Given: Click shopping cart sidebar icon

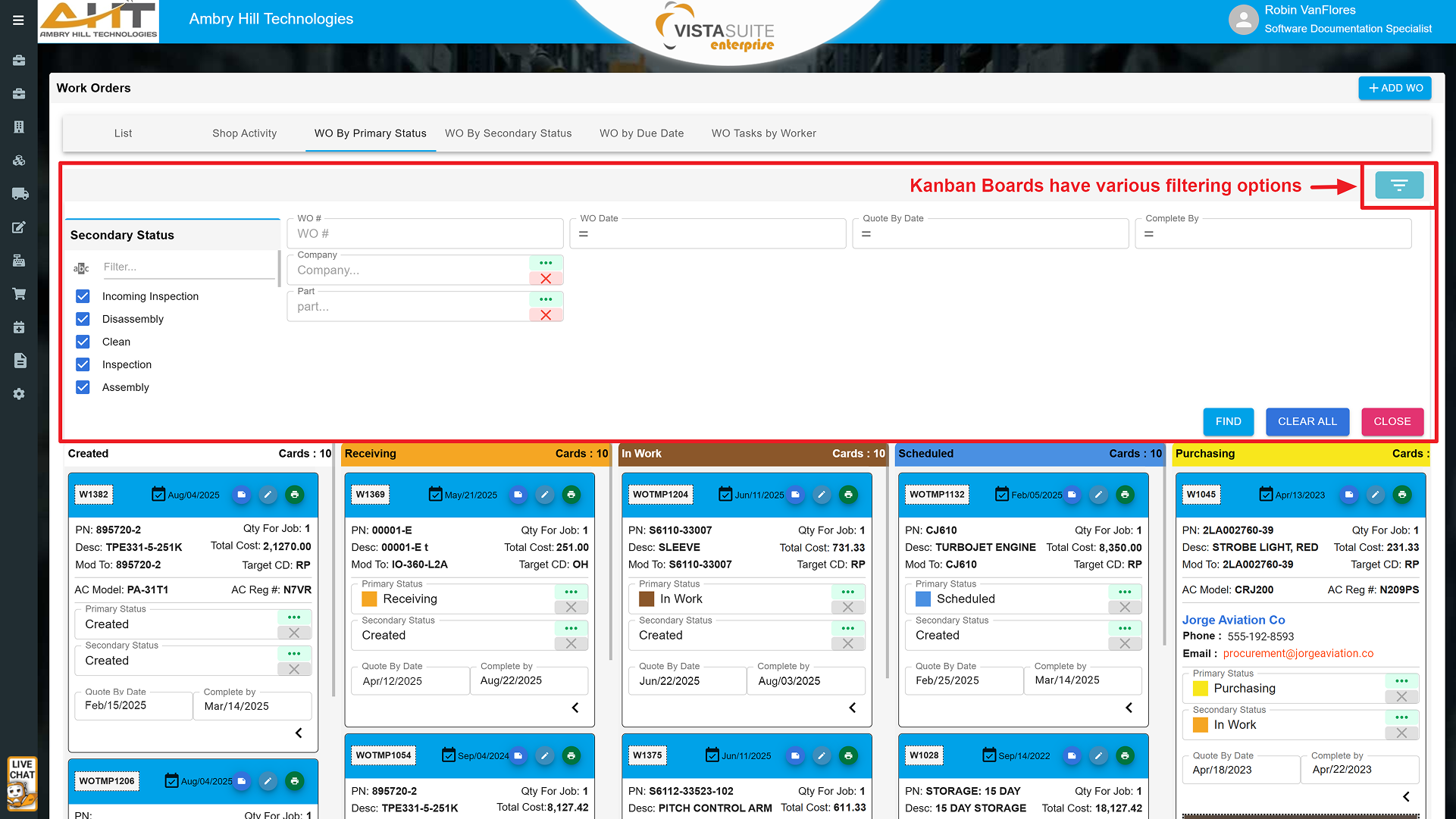Looking at the screenshot, I should 19,293.
